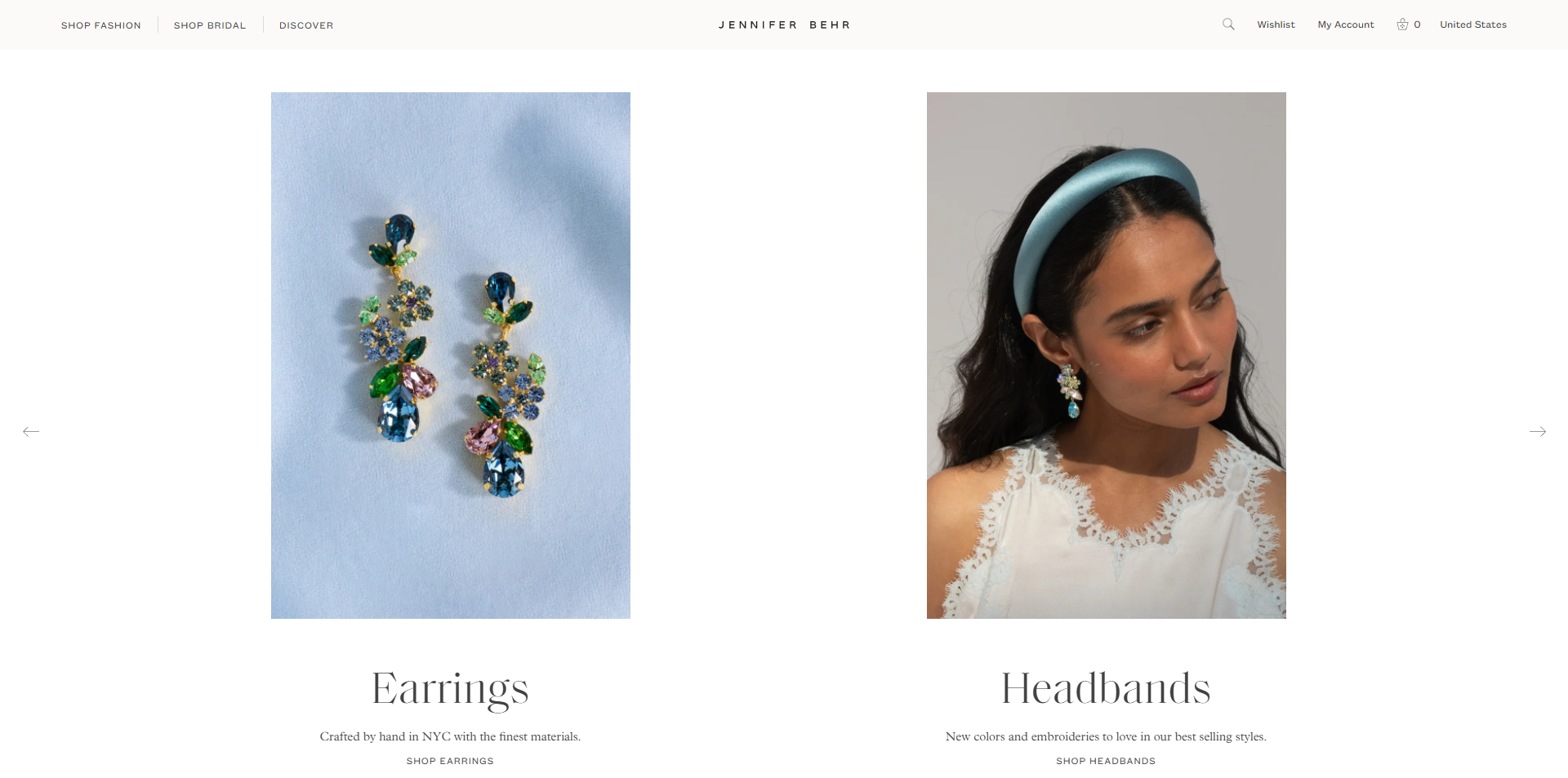Open the Shop Fashion menu
Viewport: 1568px width, 778px height.
click(101, 25)
